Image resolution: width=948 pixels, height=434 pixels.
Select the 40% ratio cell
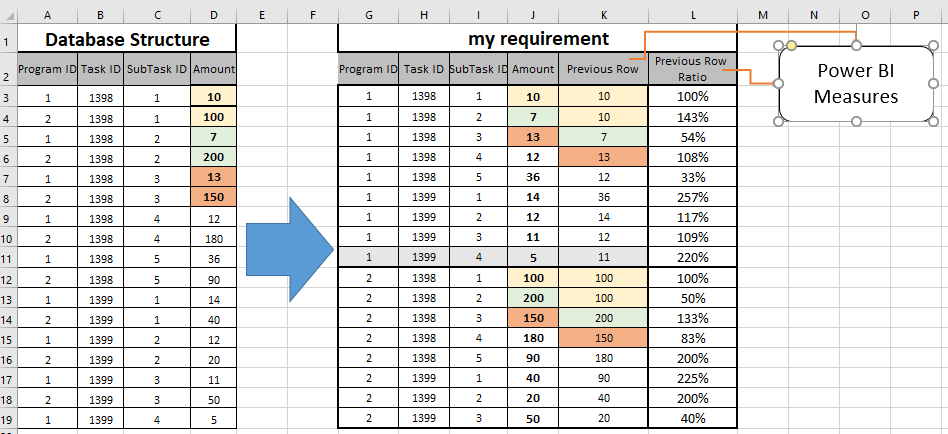[693, 418]
